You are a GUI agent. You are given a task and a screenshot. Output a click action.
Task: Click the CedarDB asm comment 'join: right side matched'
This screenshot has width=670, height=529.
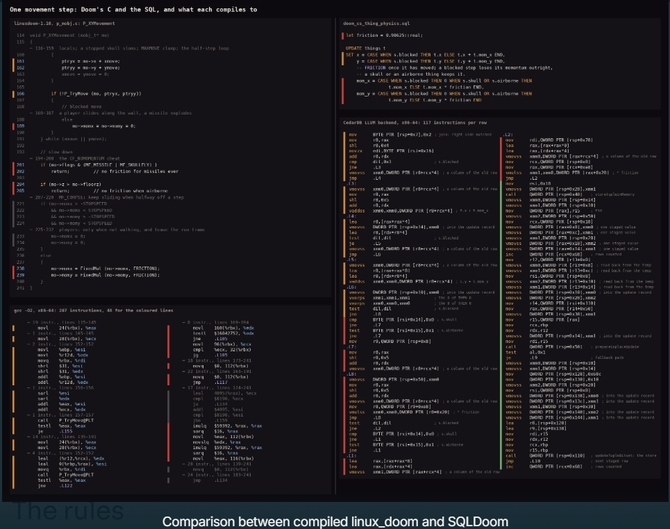(x=464, y=135)
